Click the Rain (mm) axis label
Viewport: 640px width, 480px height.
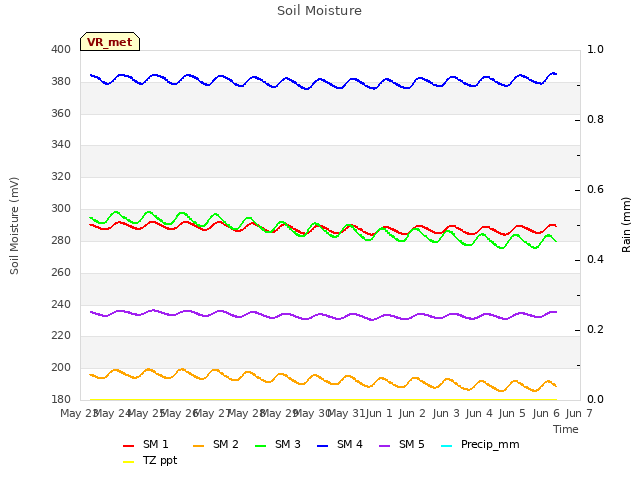pos(626,225)
